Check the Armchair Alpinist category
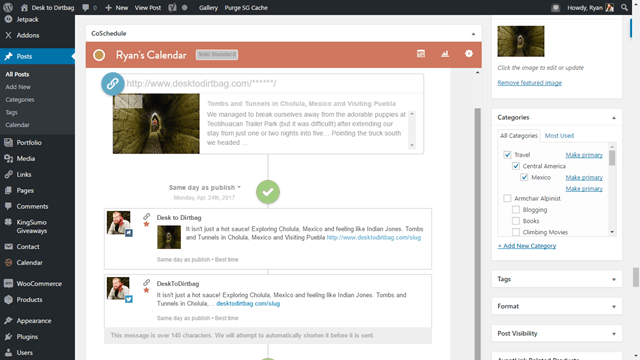Viewport: 640px width, 360px height. pyautogui.click(x=507, y=198)
